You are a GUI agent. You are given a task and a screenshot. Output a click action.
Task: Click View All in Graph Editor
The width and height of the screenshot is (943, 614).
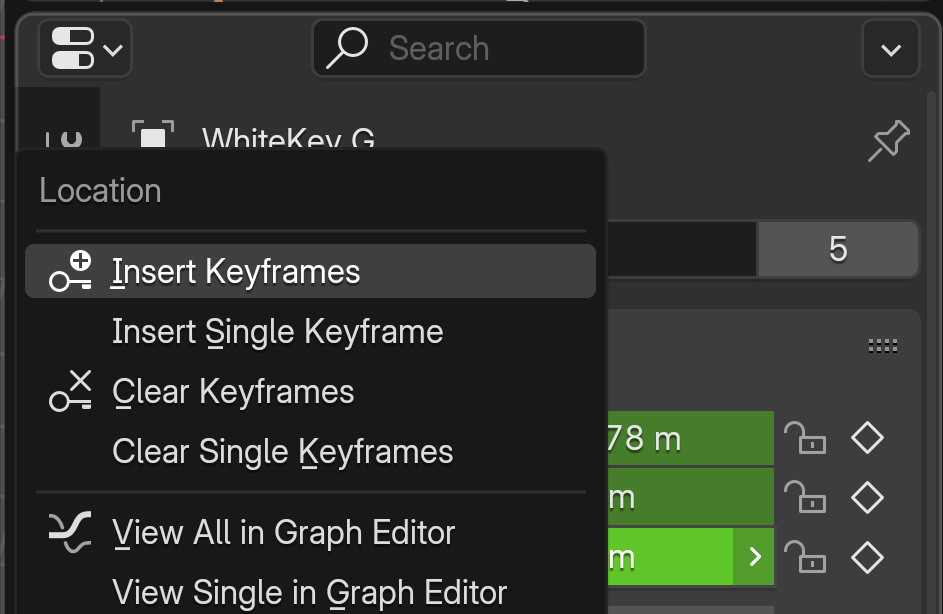tap(283, 532)
